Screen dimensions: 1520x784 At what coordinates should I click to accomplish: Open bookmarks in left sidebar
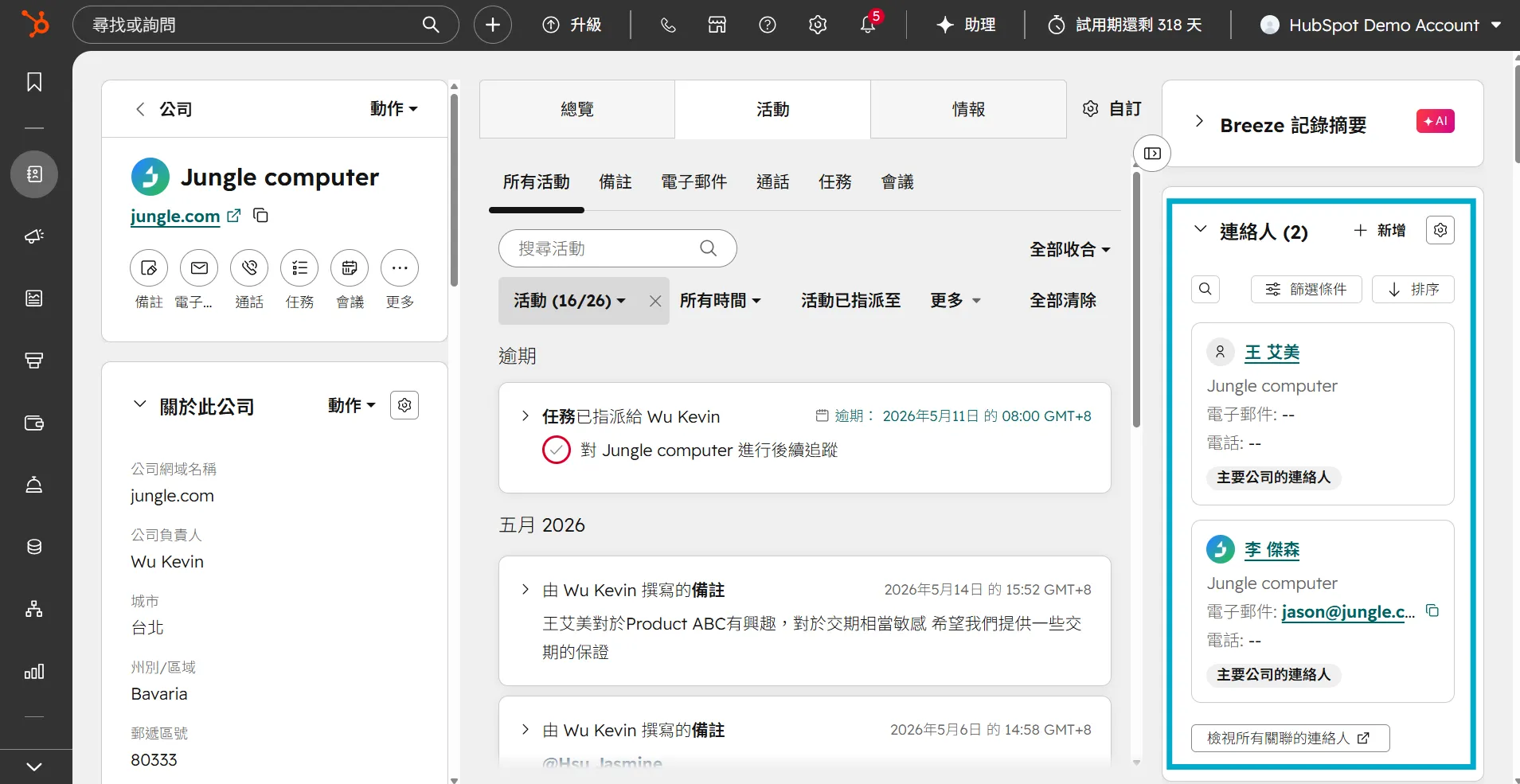click(x=34, y=82)
